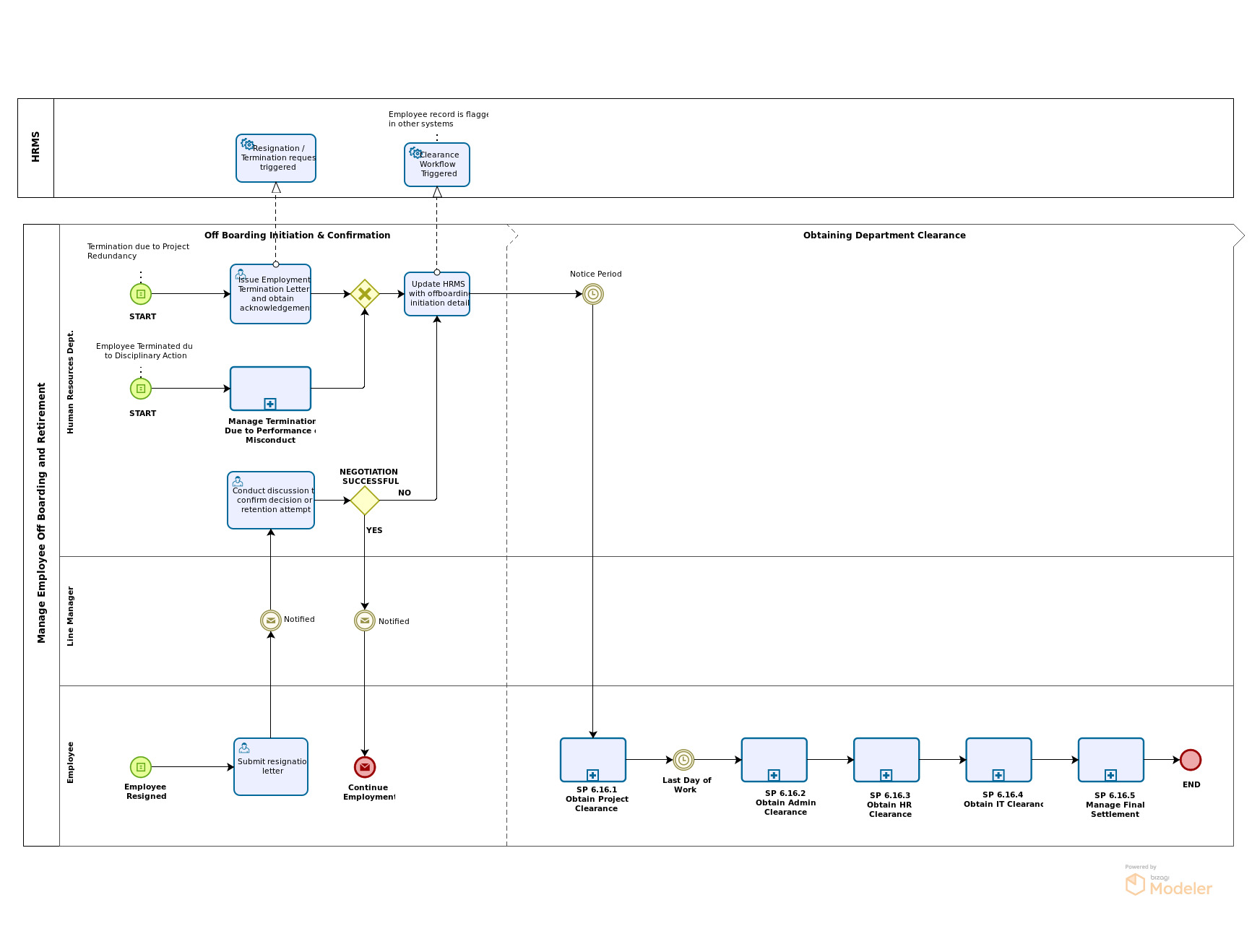Select the Negotiation Successful decision gateway
This screenshot has height=952, width=1252.
click(x=365, y=501)
